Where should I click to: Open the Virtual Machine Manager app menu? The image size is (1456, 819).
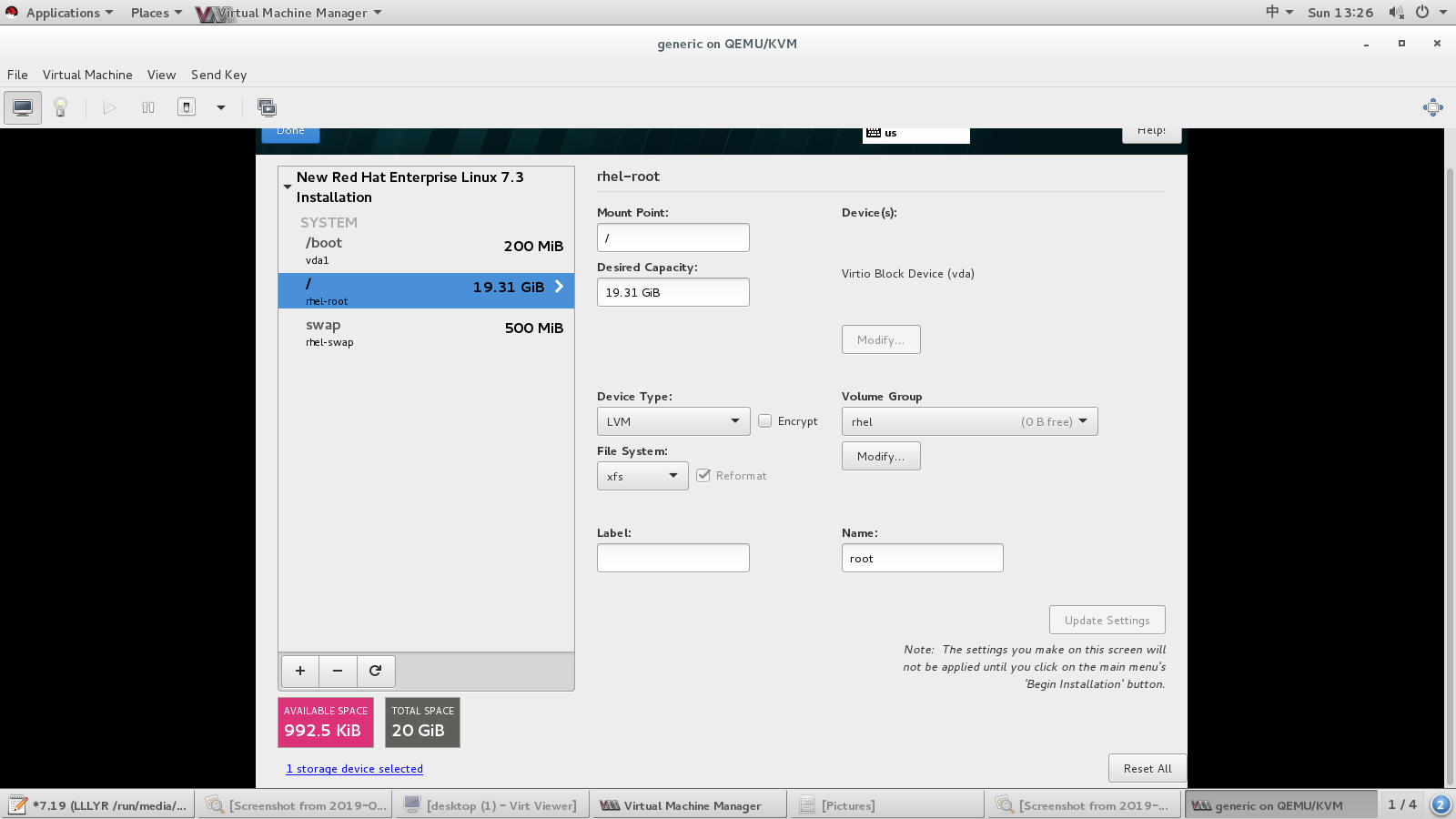pos(288,13)
